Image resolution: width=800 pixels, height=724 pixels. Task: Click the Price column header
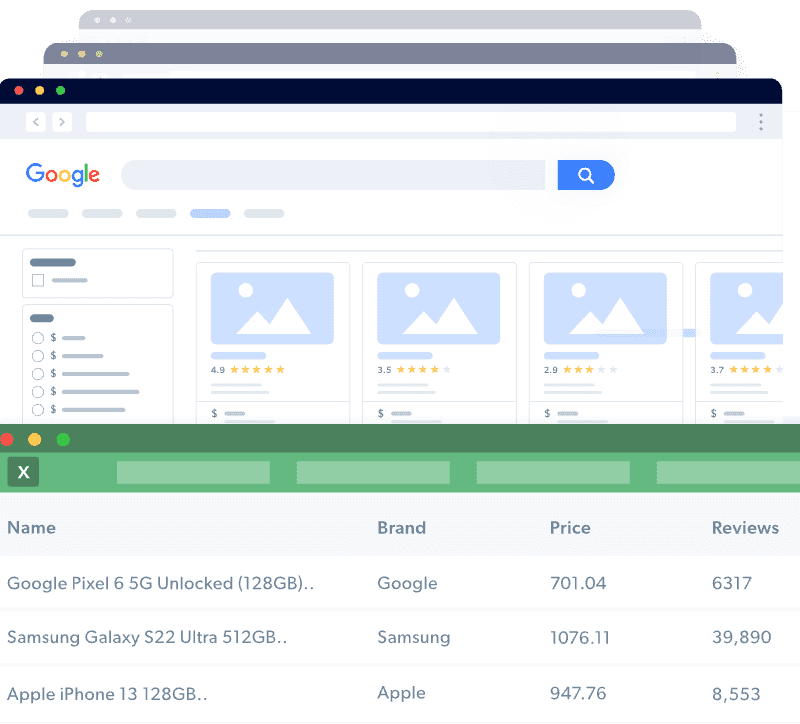pos(570,528)
